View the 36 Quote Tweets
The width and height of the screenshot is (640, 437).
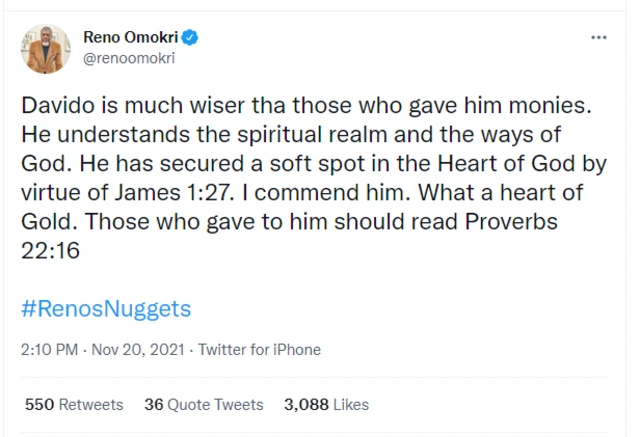click(204, 405)
